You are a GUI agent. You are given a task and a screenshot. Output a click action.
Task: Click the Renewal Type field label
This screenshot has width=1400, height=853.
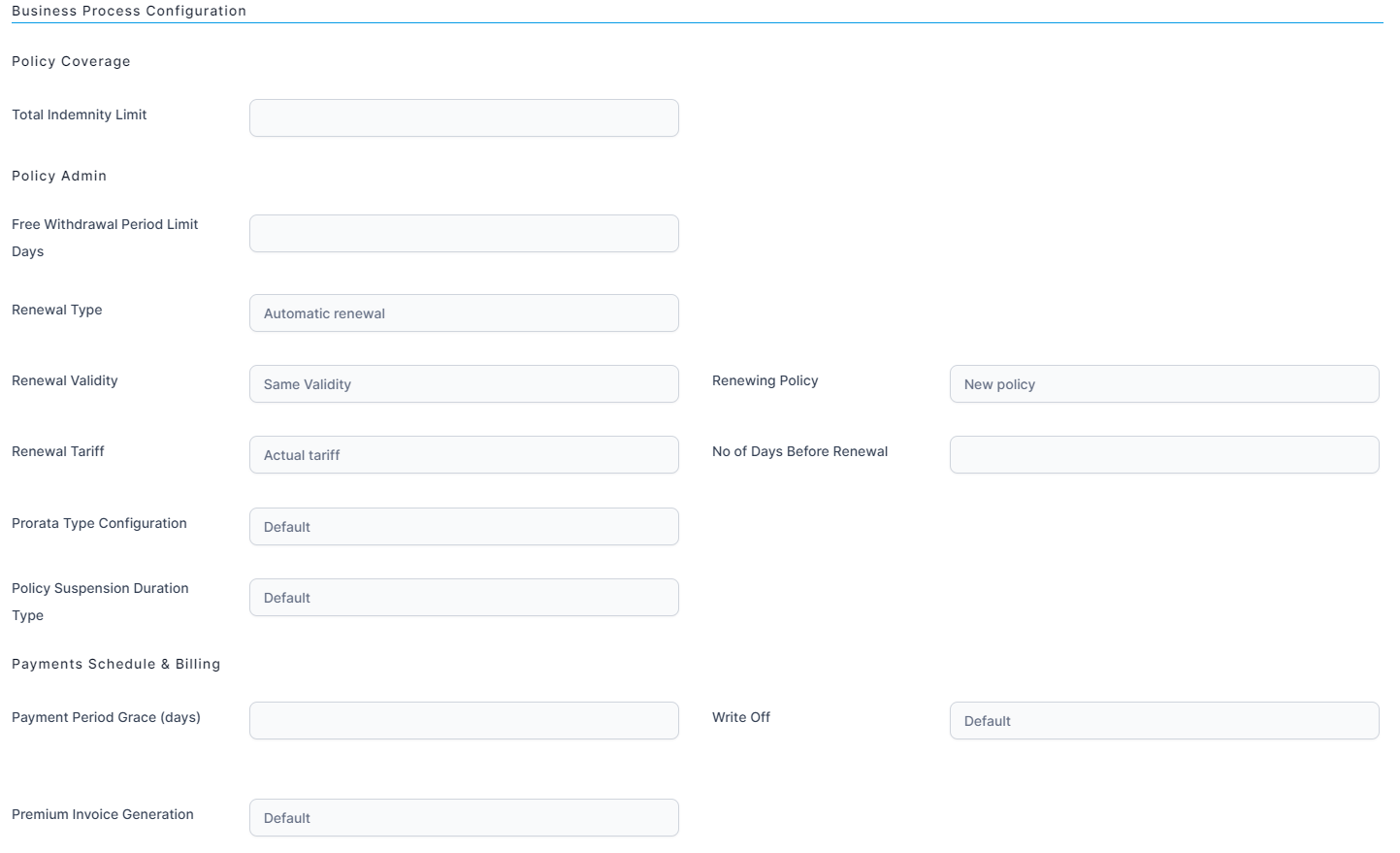tap(57, 310)
